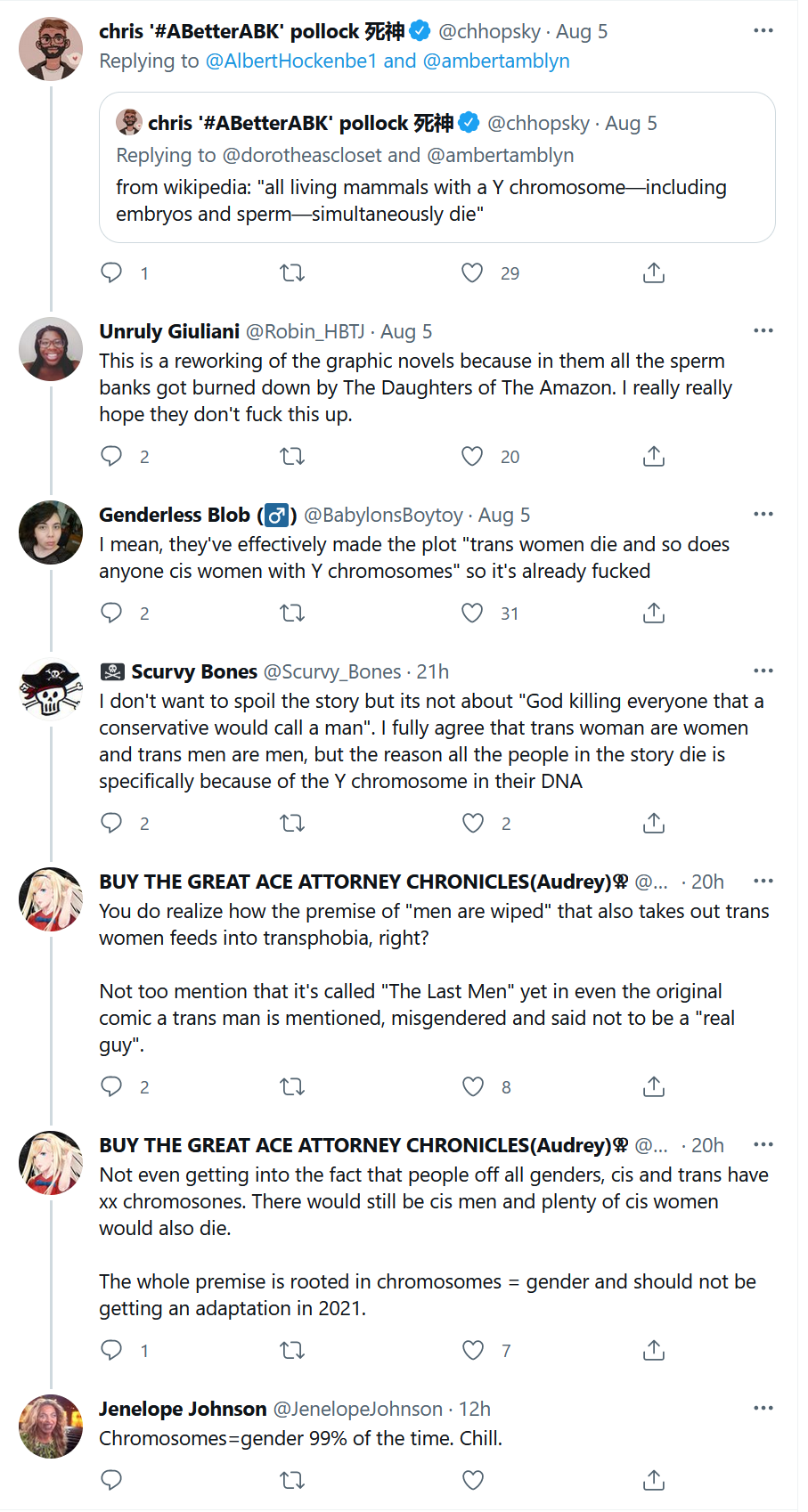Like Genderless Blob's tweet with 31 likes
Image resolution: width=808 pixels, height=1512 pixels.
point(472,614)
